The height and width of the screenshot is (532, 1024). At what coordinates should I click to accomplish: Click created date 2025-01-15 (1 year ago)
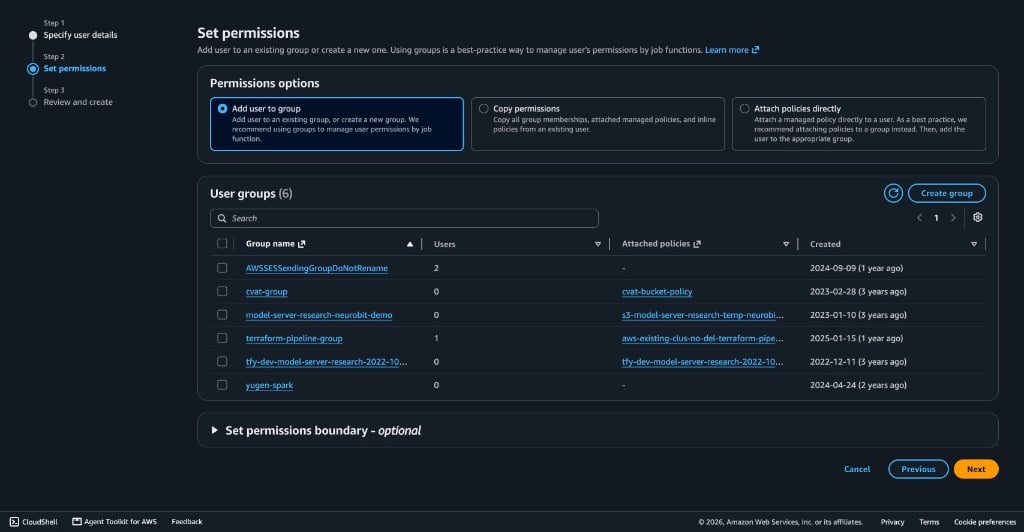(856, 339)
